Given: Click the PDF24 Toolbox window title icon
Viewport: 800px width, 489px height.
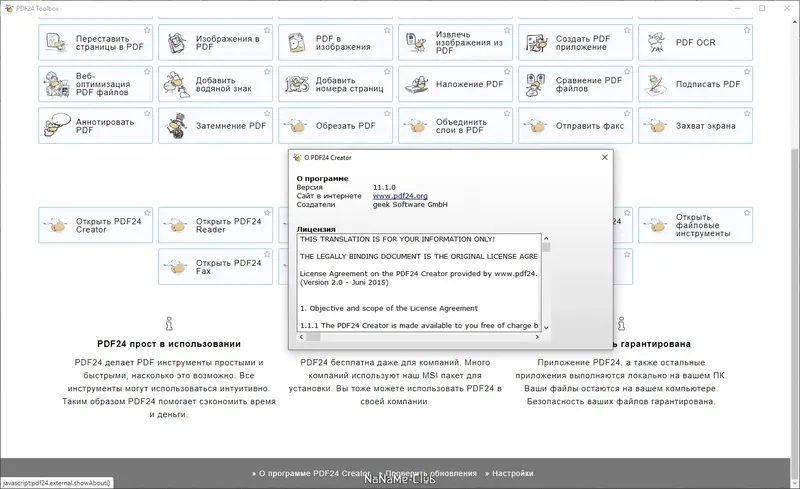Looking at the screenshot, I should pyautogui.click(x=9, y=8).
